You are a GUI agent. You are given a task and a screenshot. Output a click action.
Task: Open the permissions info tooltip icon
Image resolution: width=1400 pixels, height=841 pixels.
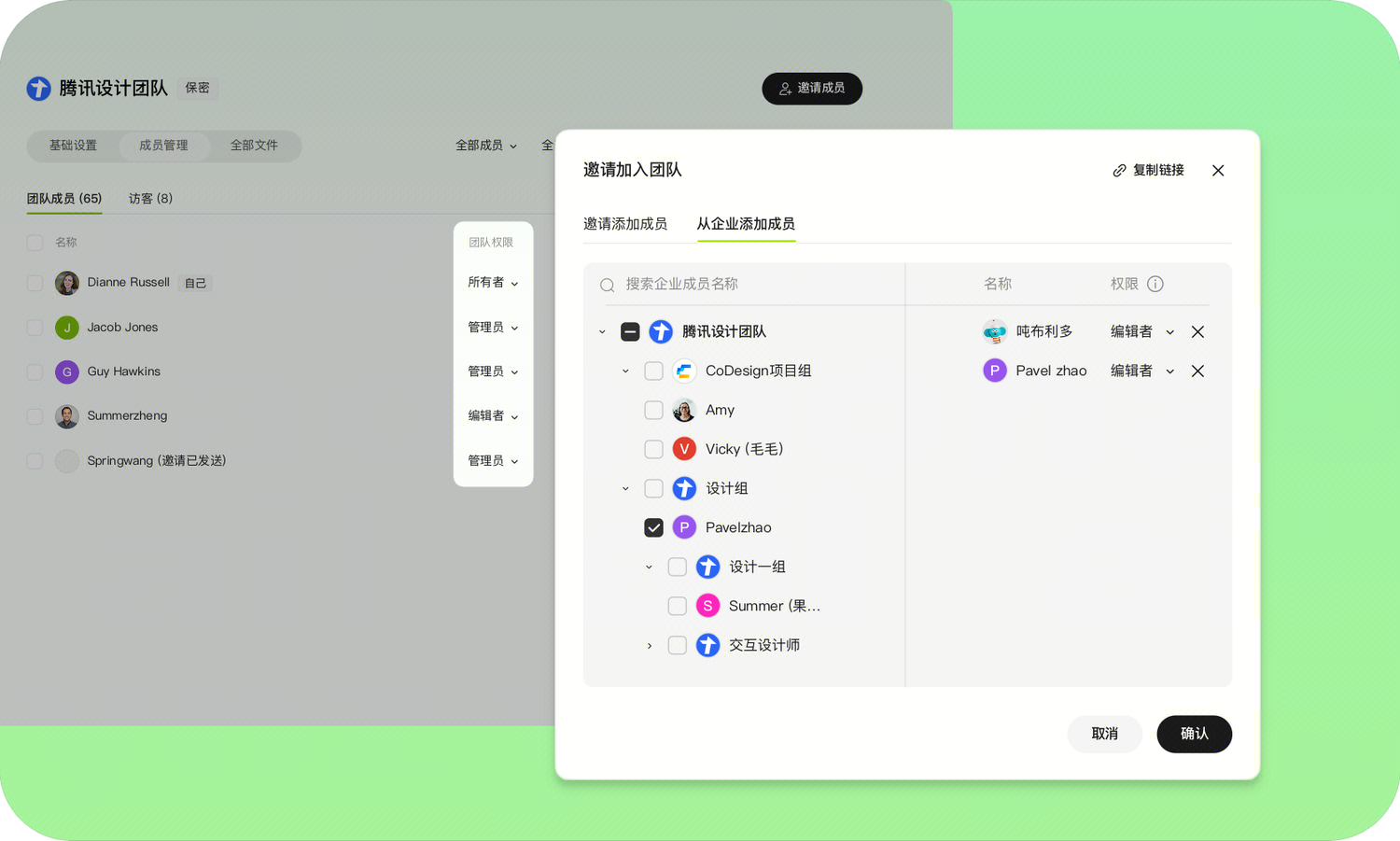click(1157, 284)
